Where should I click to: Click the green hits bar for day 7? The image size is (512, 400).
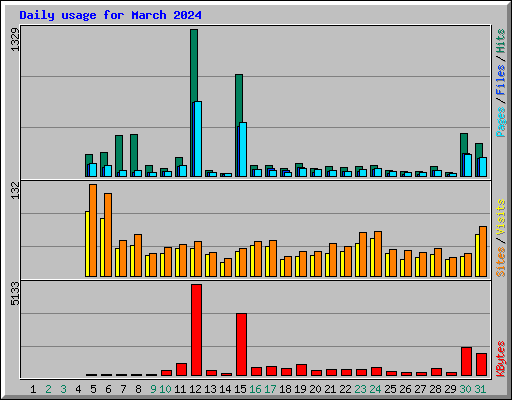[x=119, y=153]
